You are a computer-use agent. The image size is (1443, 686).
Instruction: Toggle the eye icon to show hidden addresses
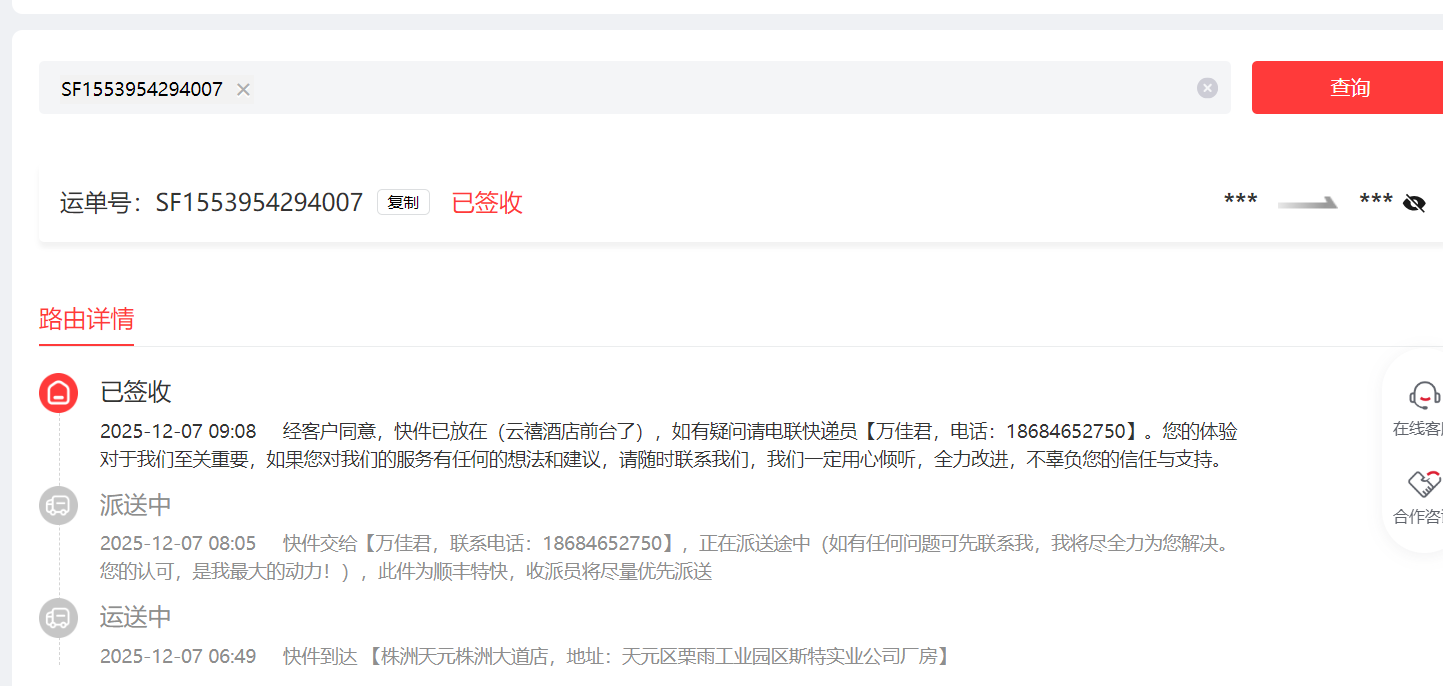pos(1413,203)
